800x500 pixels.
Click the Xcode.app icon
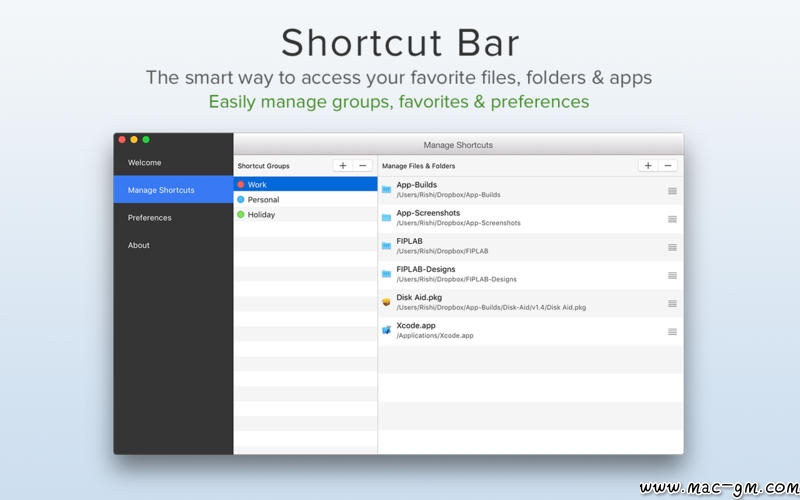click(386, 330)
